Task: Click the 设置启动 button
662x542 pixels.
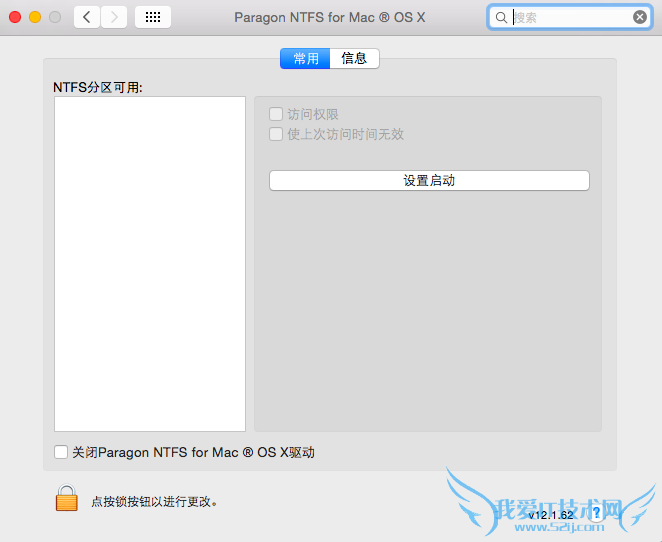Action: (x=429, y=181)
